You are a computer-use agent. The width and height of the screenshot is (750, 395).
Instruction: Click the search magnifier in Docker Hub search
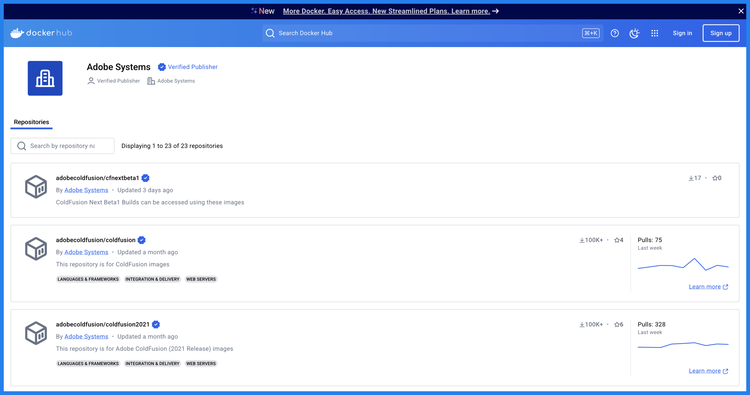click(270, 33)
